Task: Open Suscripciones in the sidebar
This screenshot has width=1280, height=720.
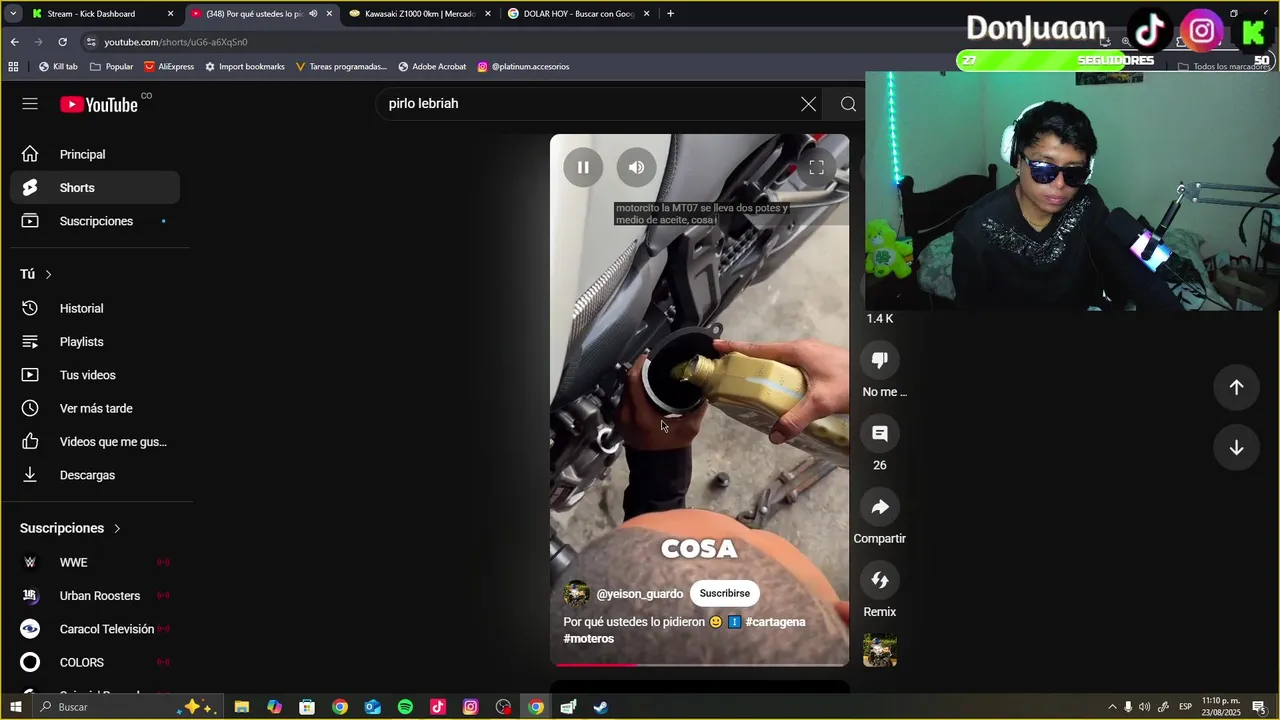Action: (x=95, y=221)
